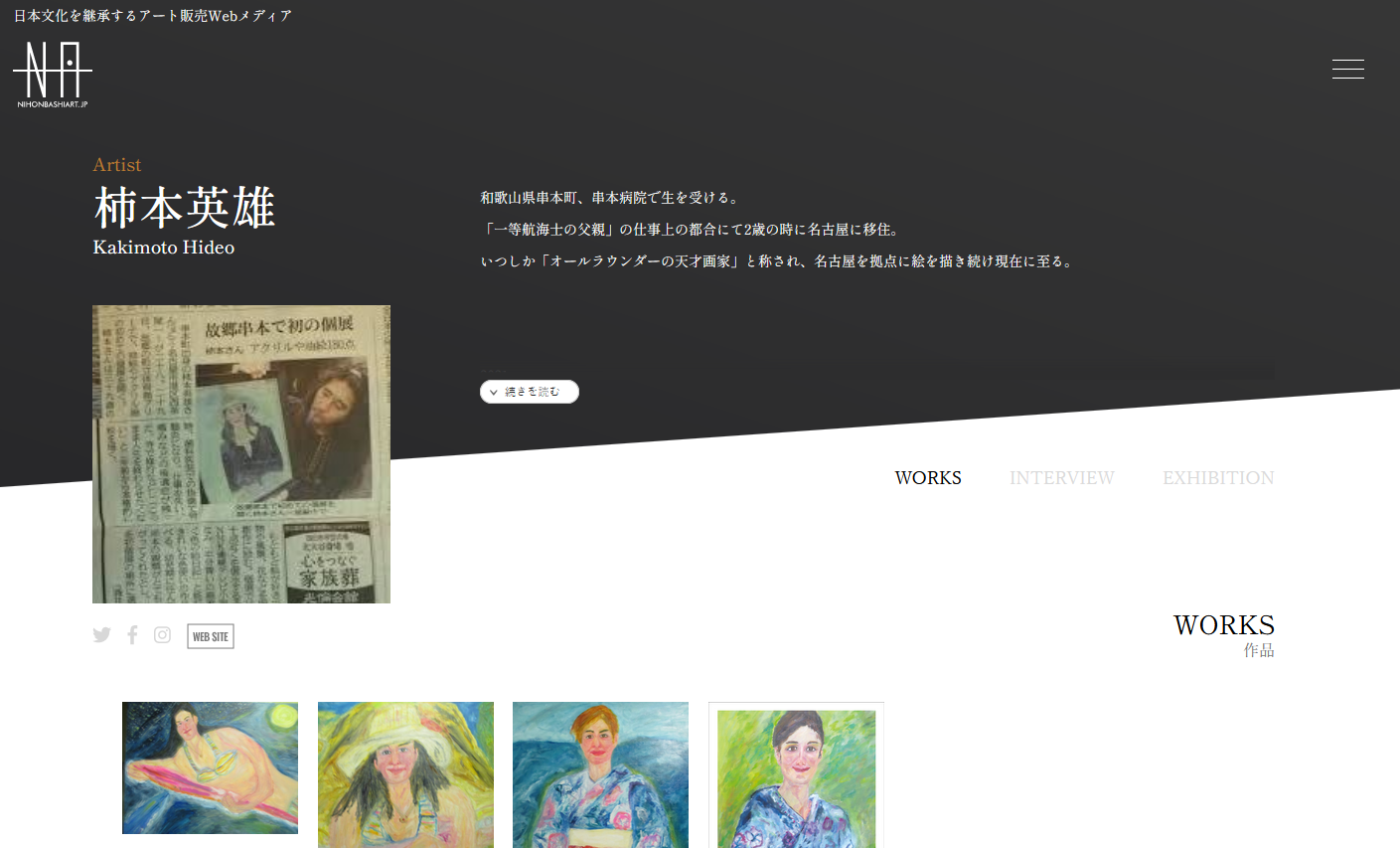Open the artist's Twitter profile
The image size is (1400, 848).
tap(101, 635)
